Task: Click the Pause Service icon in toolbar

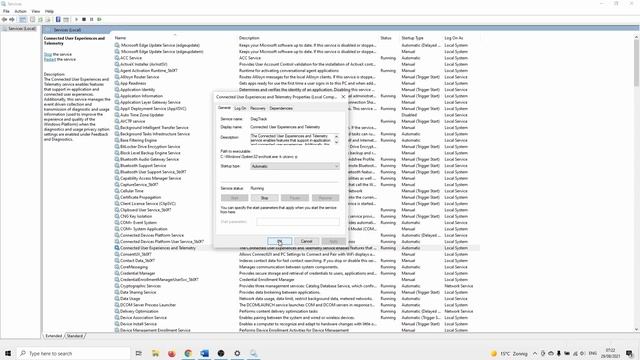Action: pos(91,20)
